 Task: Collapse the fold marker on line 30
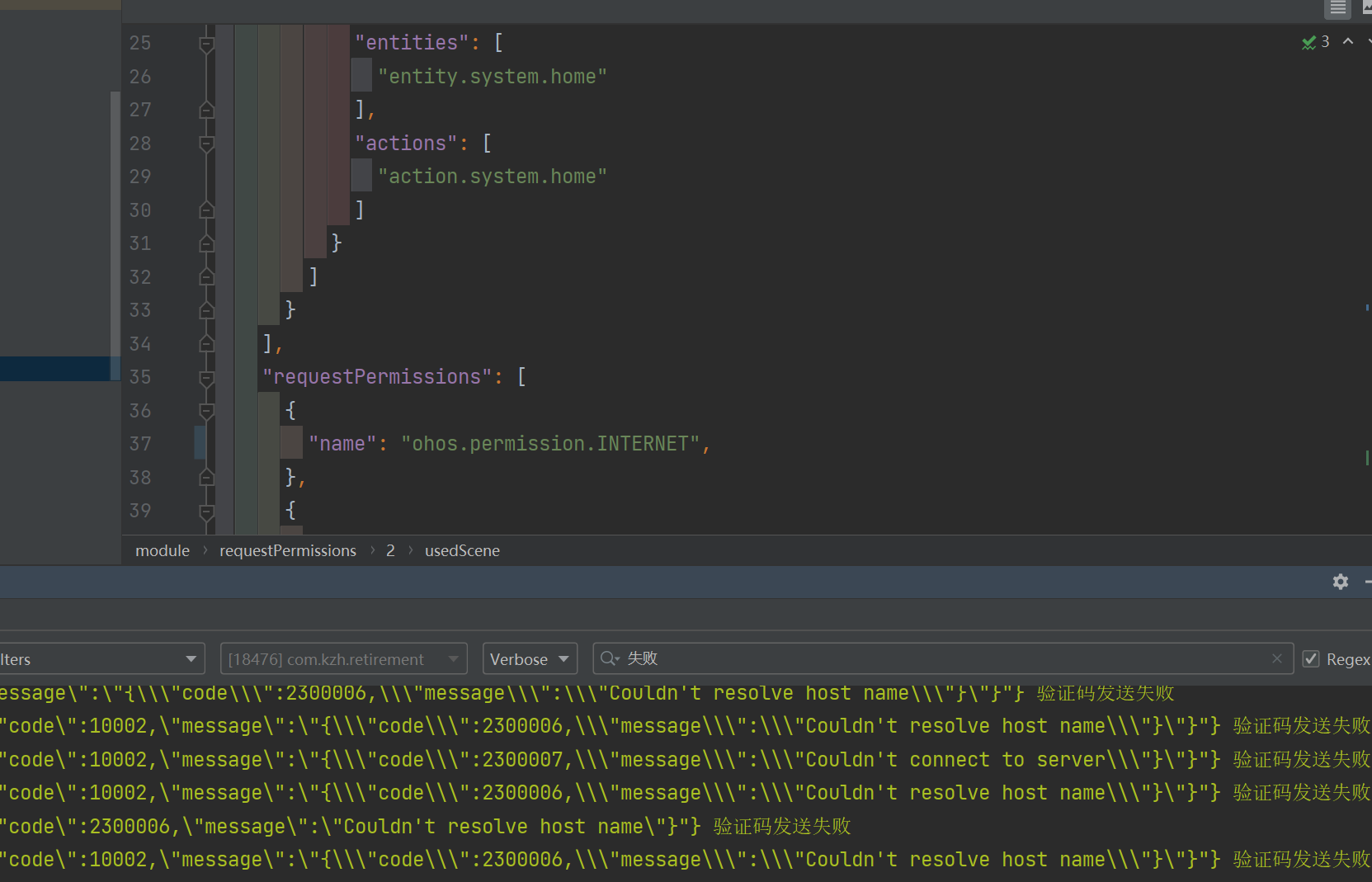click(x=207, y=210)
